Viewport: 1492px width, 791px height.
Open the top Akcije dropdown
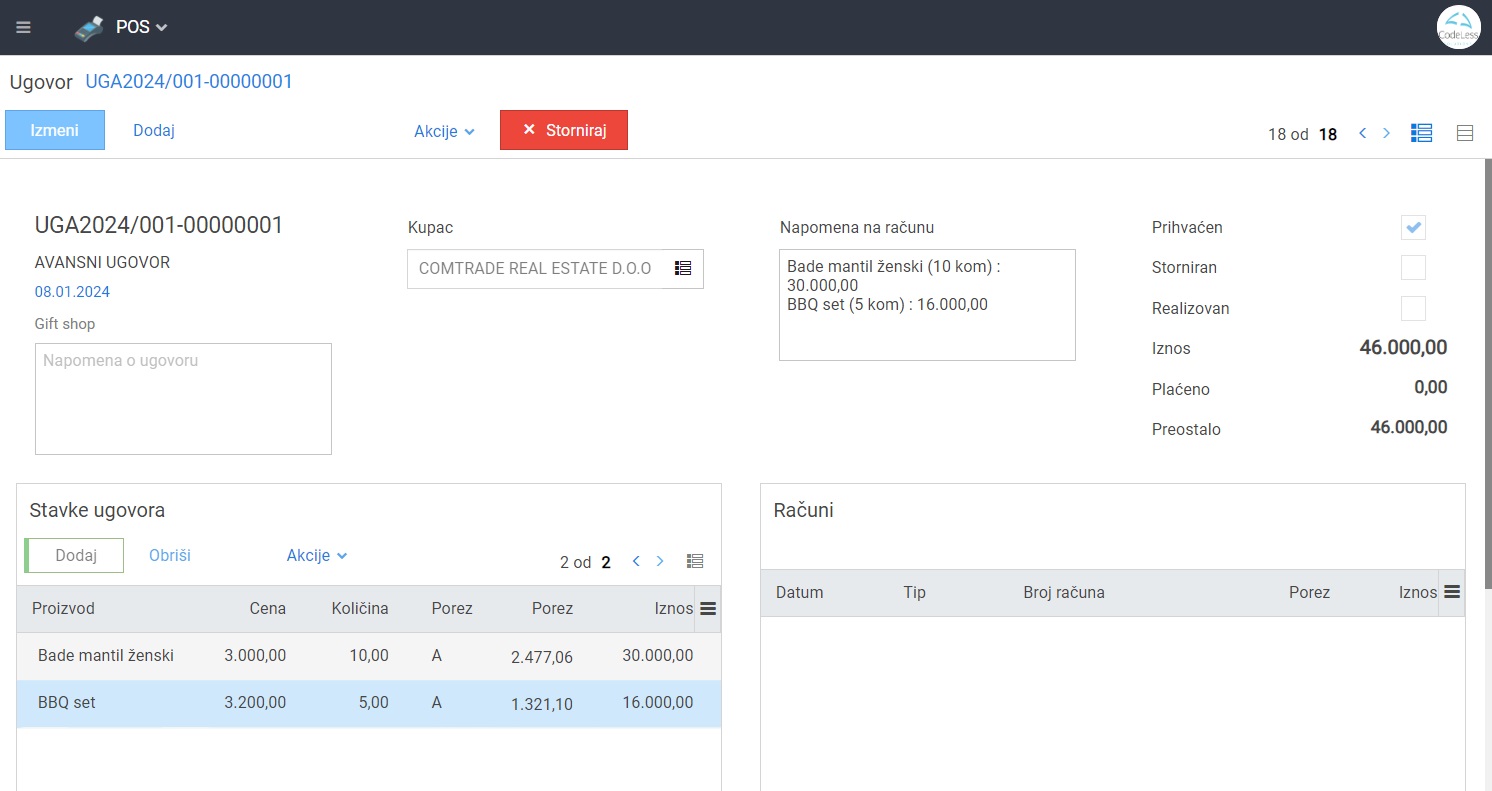(444, 131)
